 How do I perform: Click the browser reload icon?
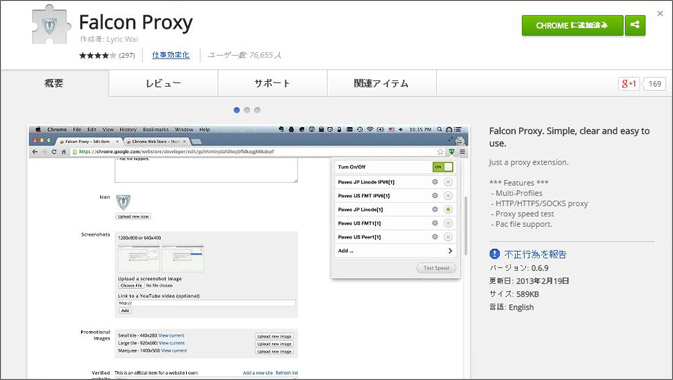[54, 152]
